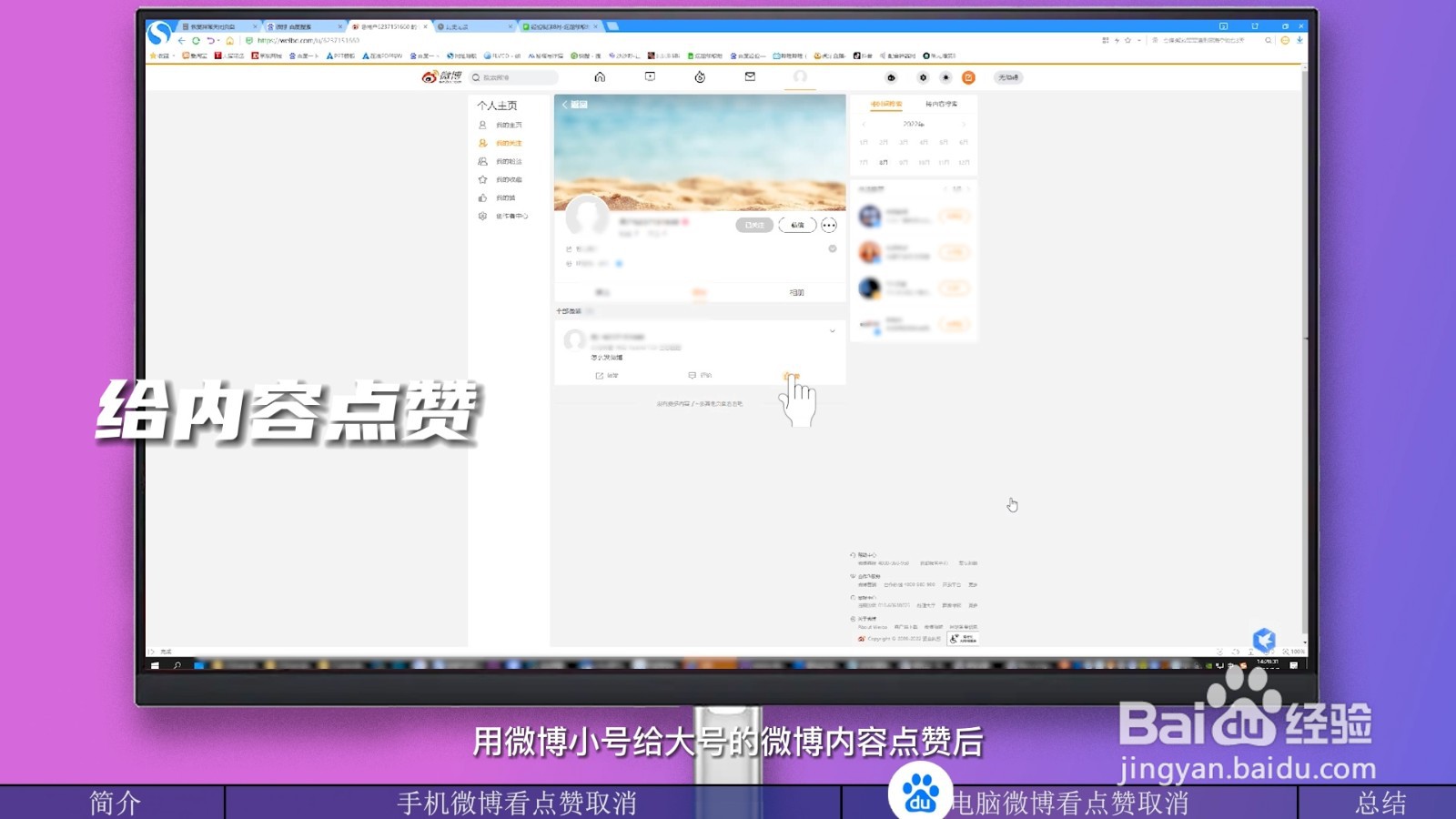Open the Weibo hot trending flame icon
This screenshot has width=1456, height=819.
click(x=700, y=77)
